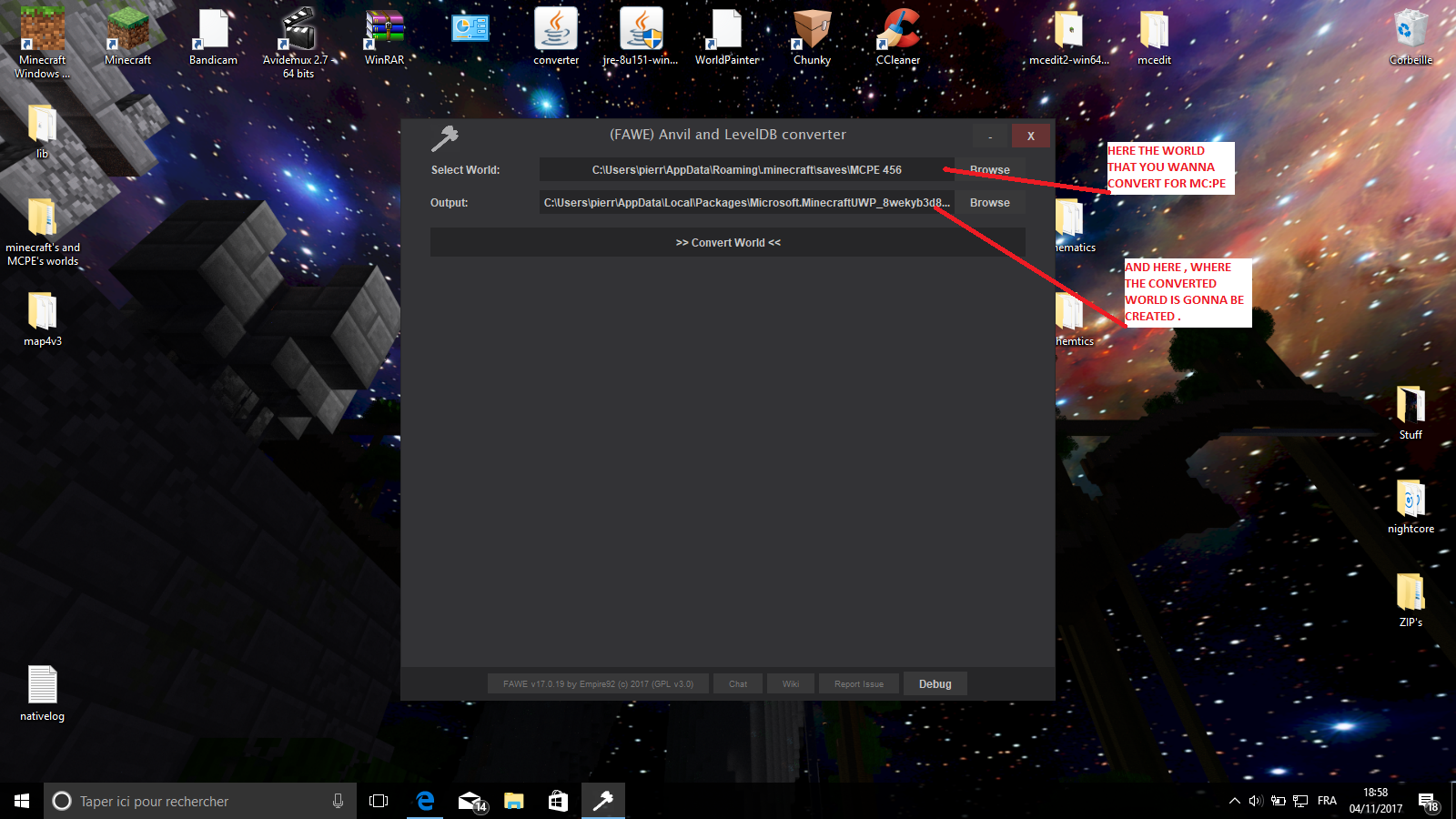1456x819 pixels.
Task: Open the Debug button in converter footer
Action: [x=935, y=684]
